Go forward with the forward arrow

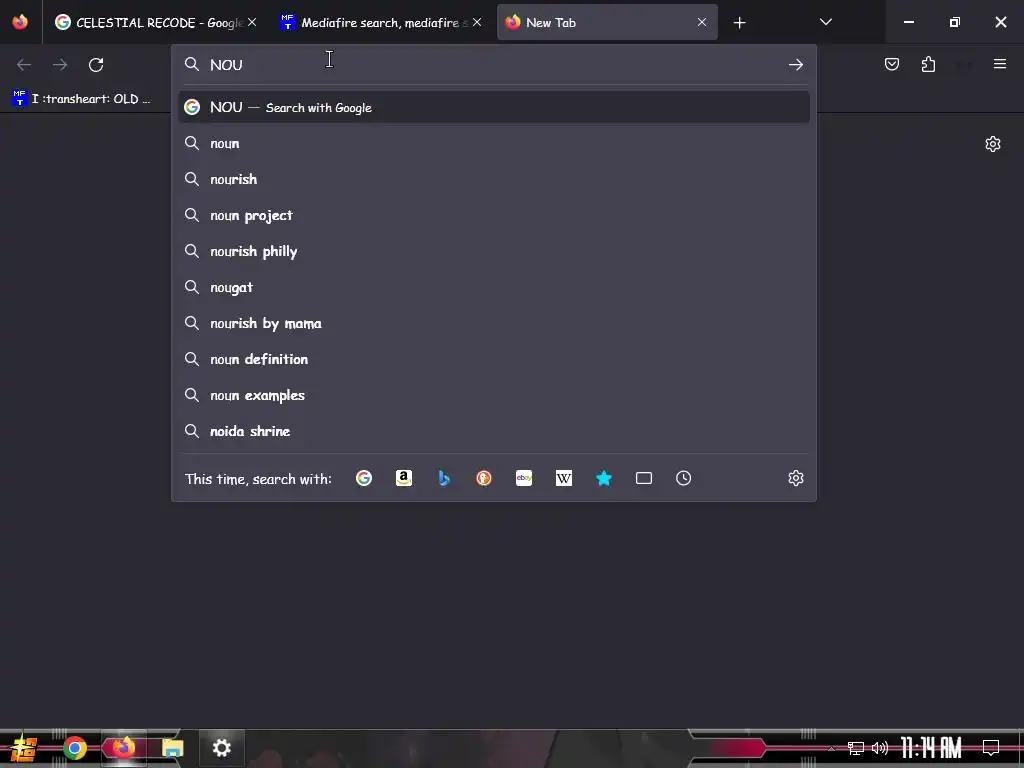[x=60, y=65]
